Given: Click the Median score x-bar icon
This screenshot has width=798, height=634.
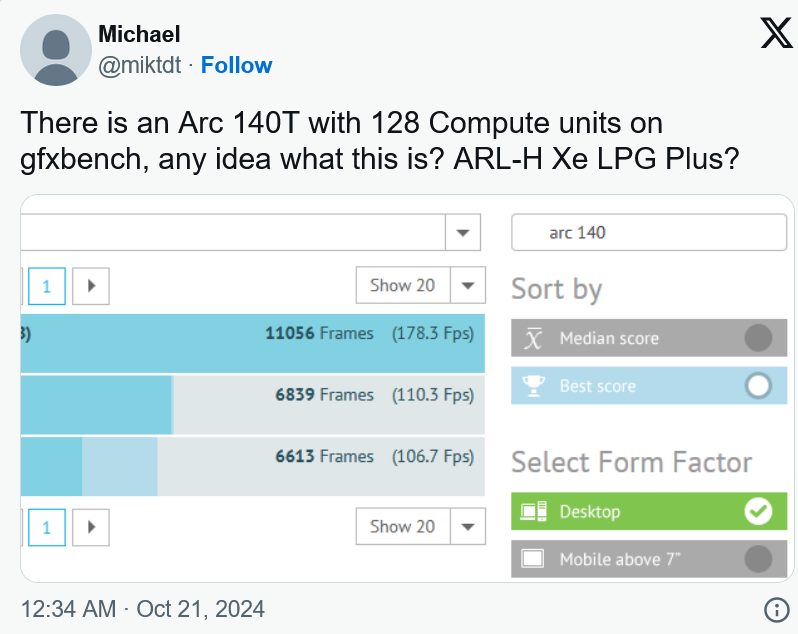Looking at the screenshot, I should 533,338.
